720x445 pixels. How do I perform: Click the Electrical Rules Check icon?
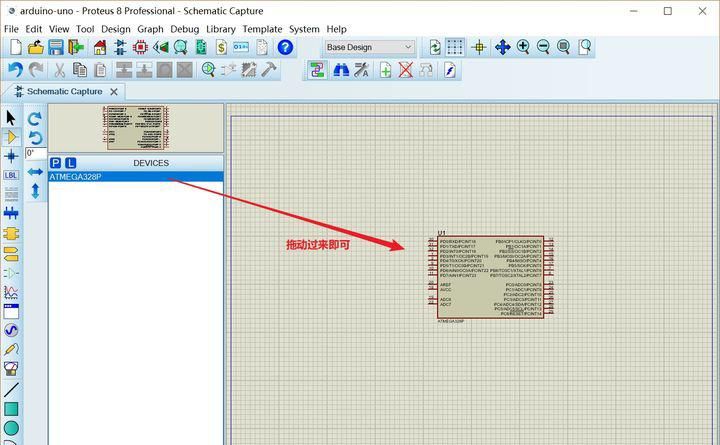450,70
